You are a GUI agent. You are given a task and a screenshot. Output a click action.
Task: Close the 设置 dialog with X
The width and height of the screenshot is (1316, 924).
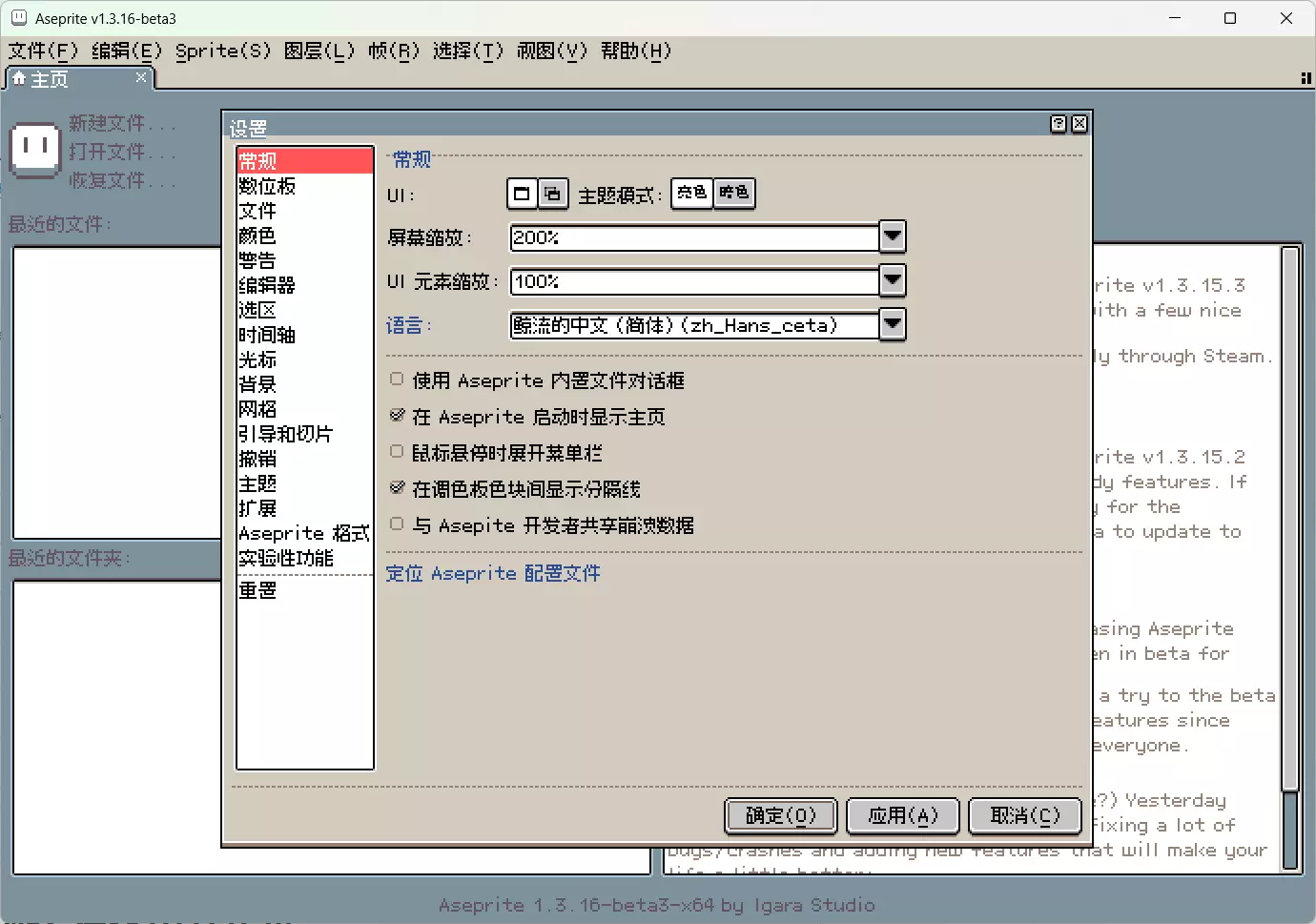coord(1080,124)
